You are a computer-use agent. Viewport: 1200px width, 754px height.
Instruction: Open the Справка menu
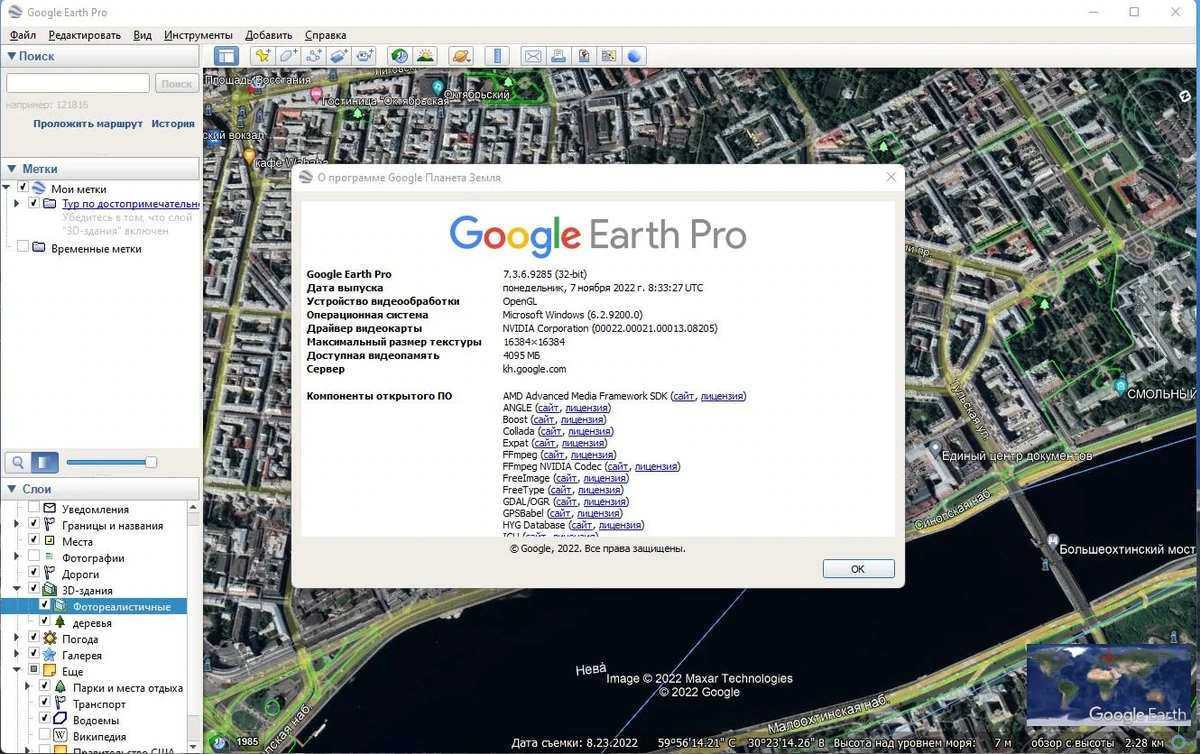[325, 35]
